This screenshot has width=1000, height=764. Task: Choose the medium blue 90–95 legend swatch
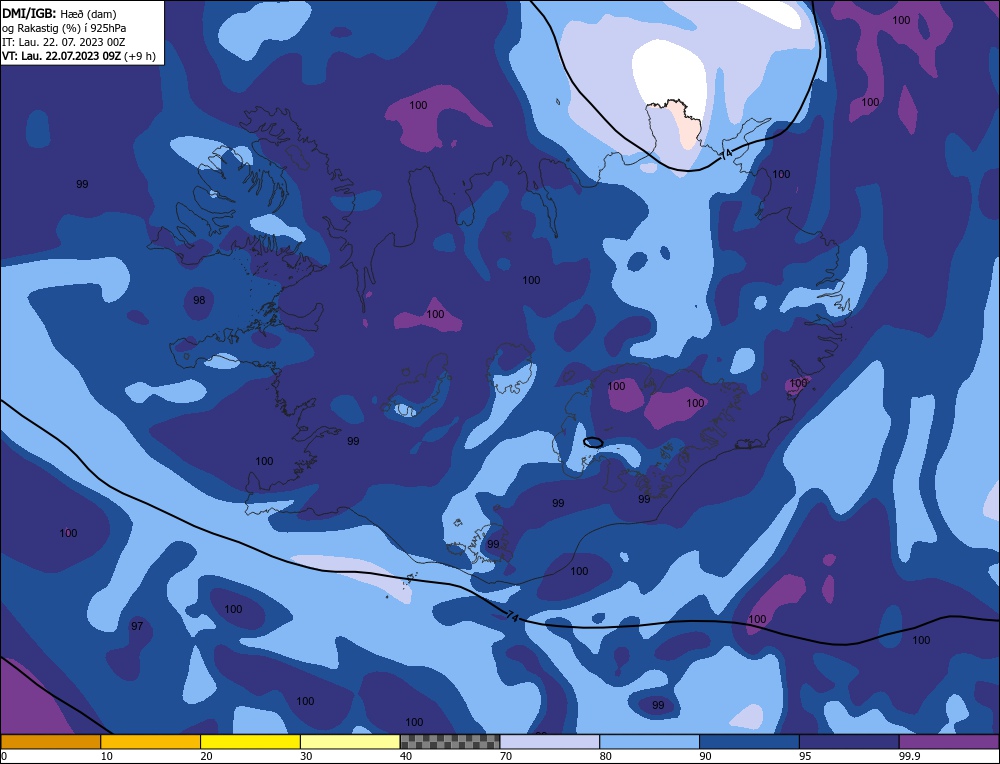click(749, 742)
